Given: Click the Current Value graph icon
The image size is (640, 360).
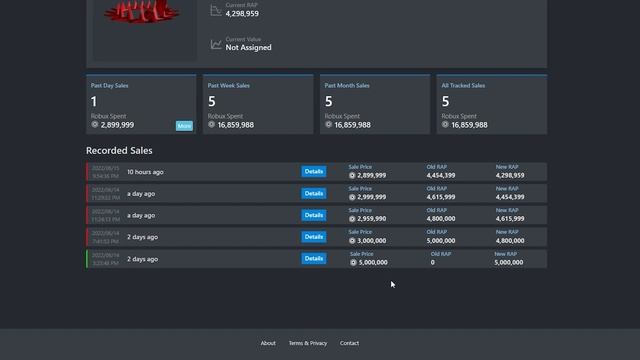Looking at the screenshot, I should (x=216, y=44).
